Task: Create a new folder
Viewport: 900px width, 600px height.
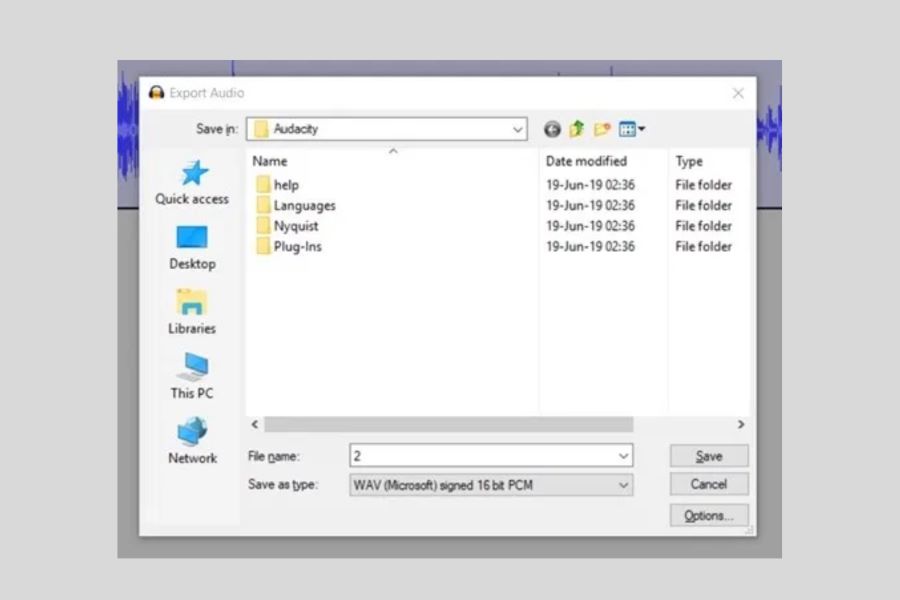Action: 600,128
